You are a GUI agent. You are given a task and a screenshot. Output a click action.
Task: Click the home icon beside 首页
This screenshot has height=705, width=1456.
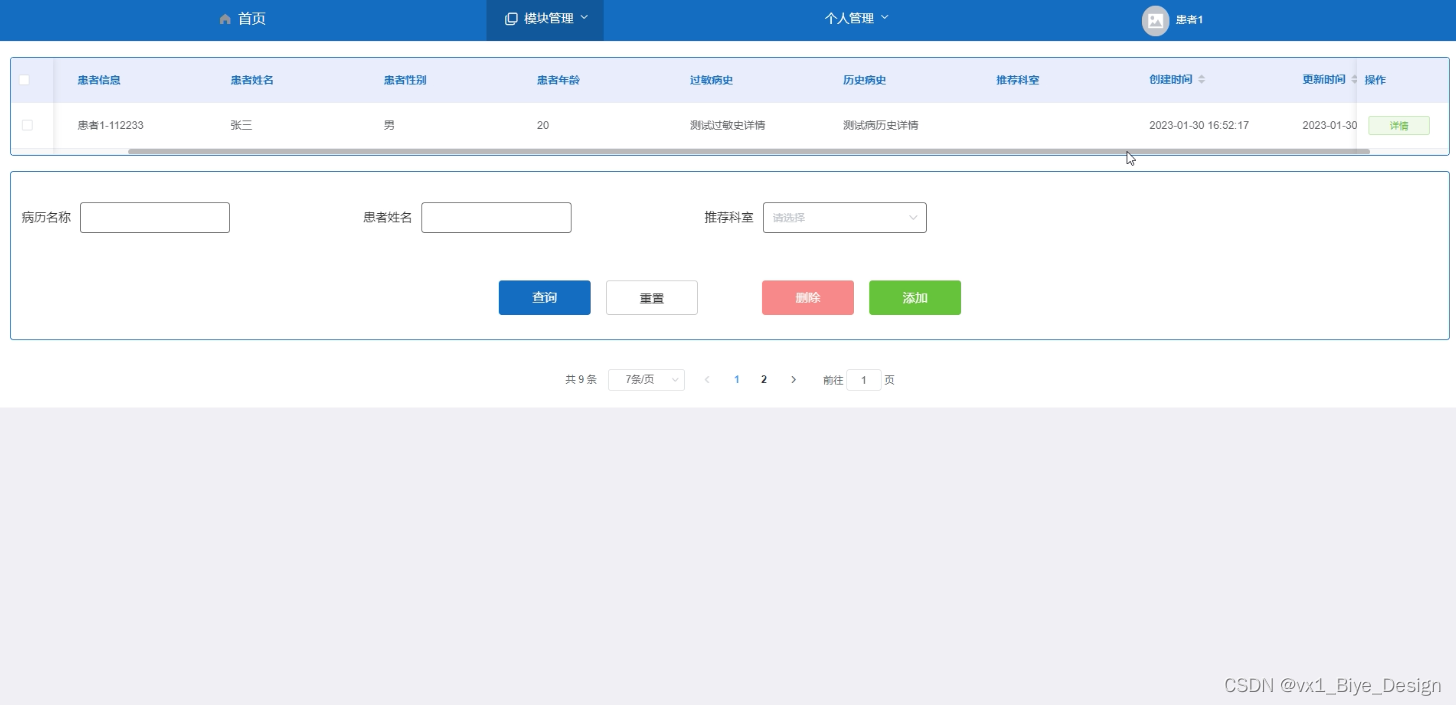pyautogui.click(x=225, y=19)
